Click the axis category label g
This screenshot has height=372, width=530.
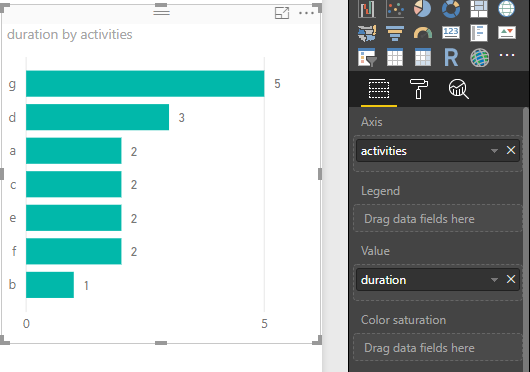(x=12, y=84)
